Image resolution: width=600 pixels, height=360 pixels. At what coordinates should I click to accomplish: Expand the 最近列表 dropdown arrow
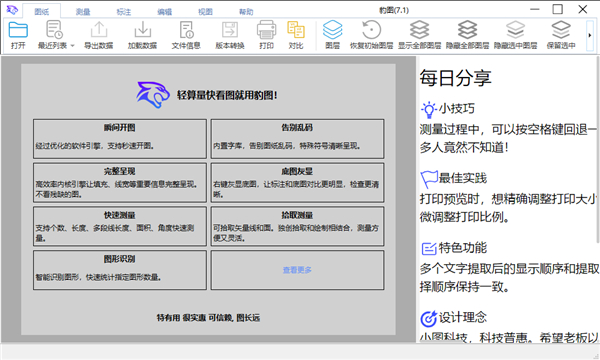[72, 46]
